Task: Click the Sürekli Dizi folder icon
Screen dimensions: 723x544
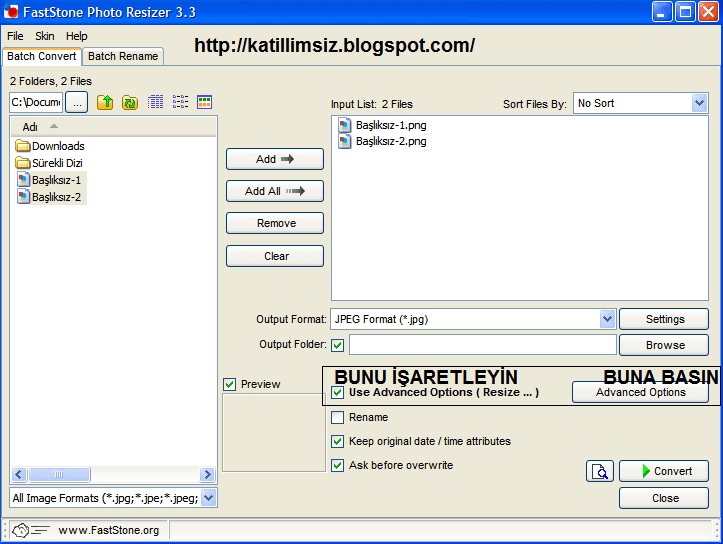Action: (x=23, y=163)
